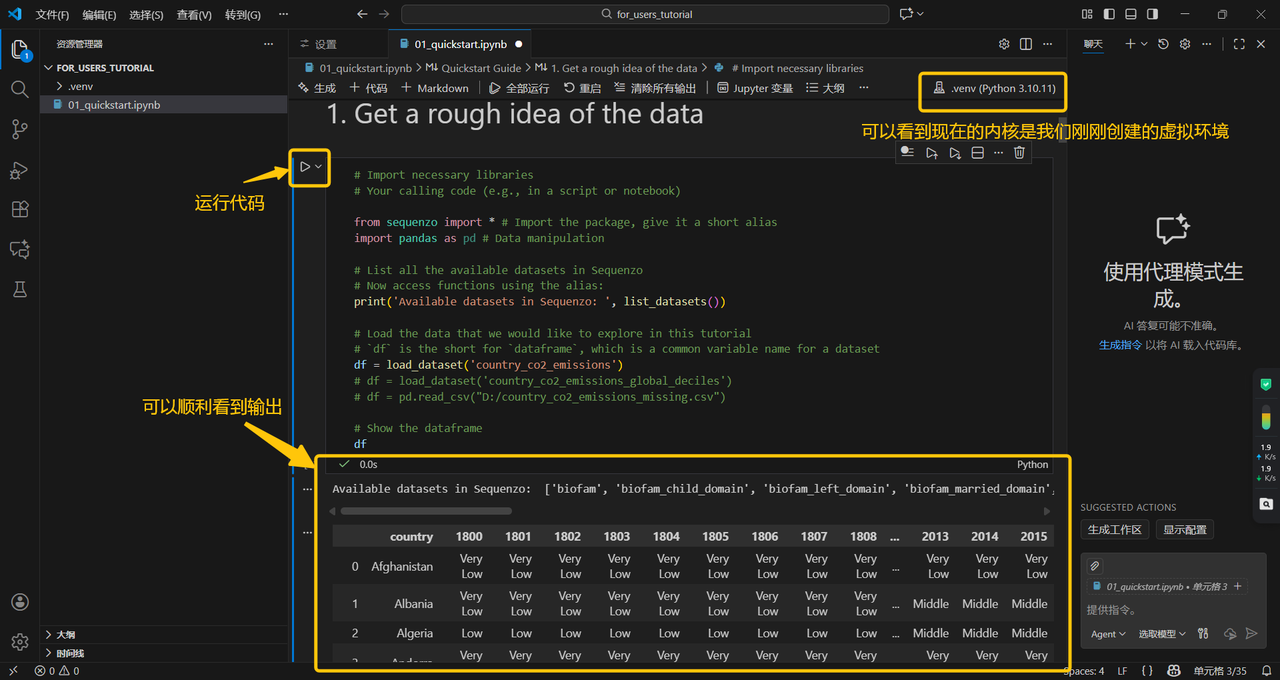The image size is (1280, 680).
Task: Delete the cell using the trash icon
Action: (x=1019, y=153)
